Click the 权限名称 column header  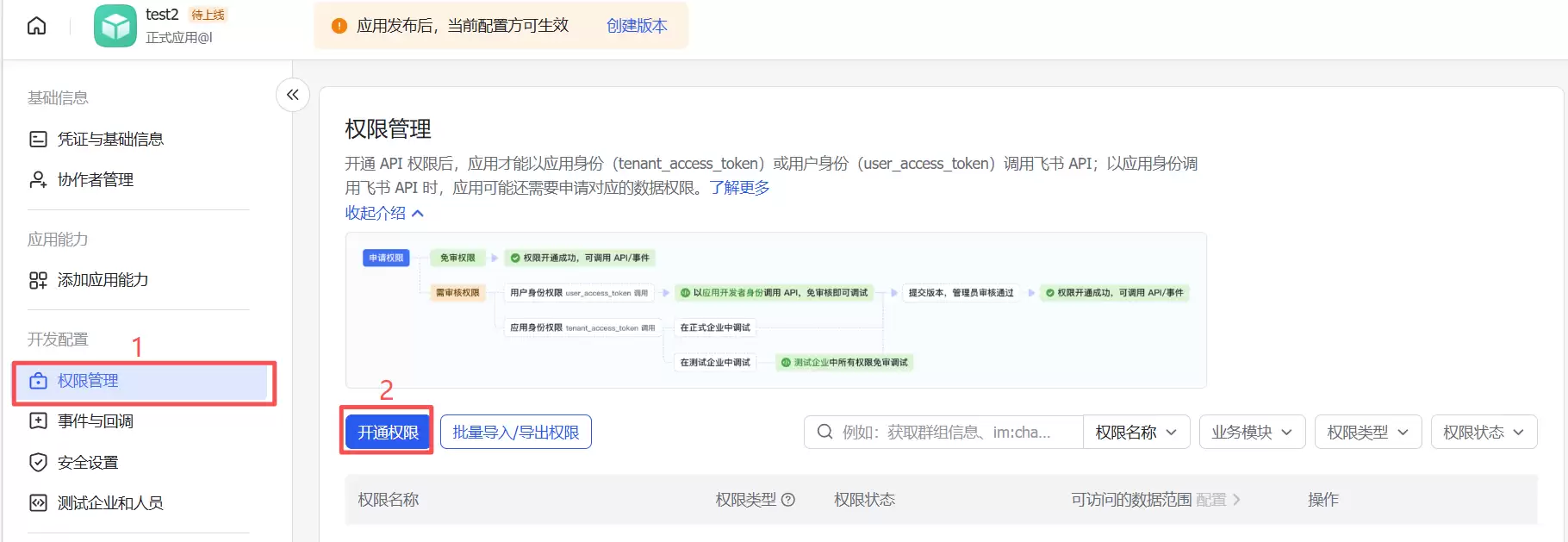tap(389, 500)
